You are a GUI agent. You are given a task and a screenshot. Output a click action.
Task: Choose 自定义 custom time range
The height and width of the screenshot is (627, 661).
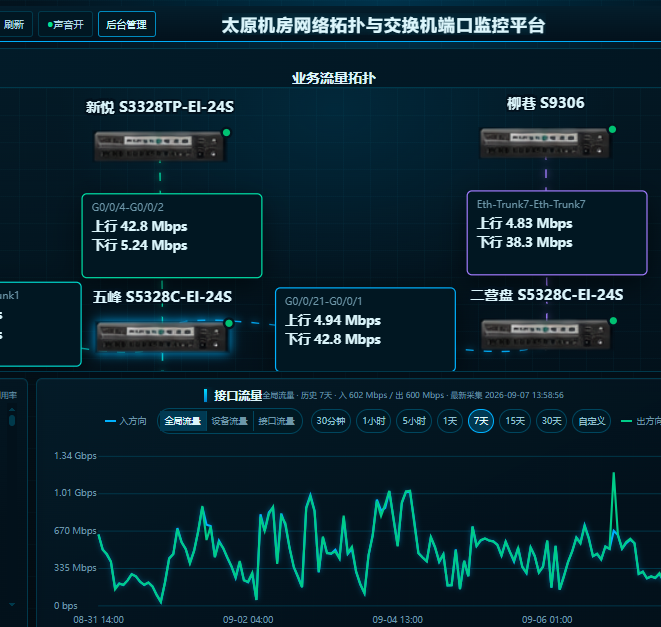[x=591, y=421]
